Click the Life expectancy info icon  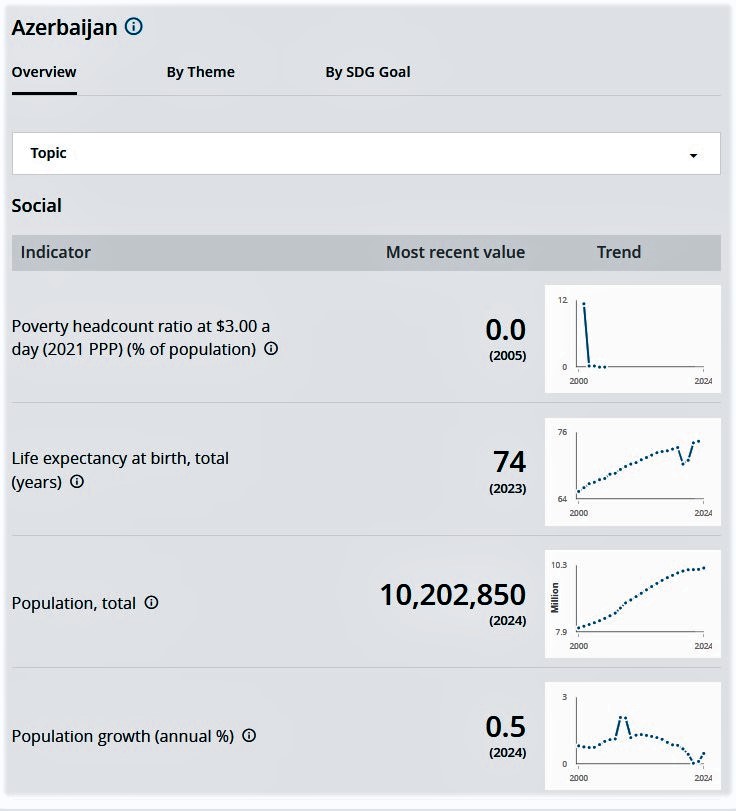pos(77,481)
